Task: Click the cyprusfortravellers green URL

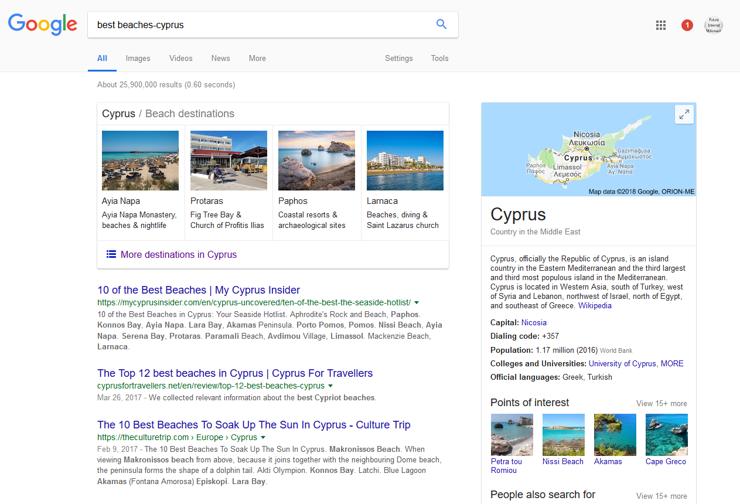Action: 211,386
